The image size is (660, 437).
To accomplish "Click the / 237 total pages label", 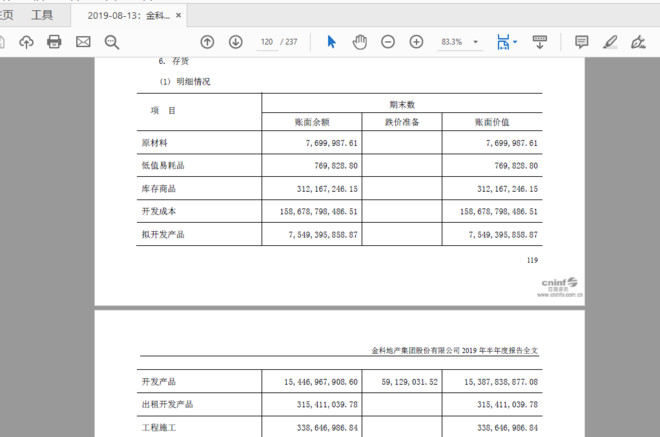I will [289, 42].
